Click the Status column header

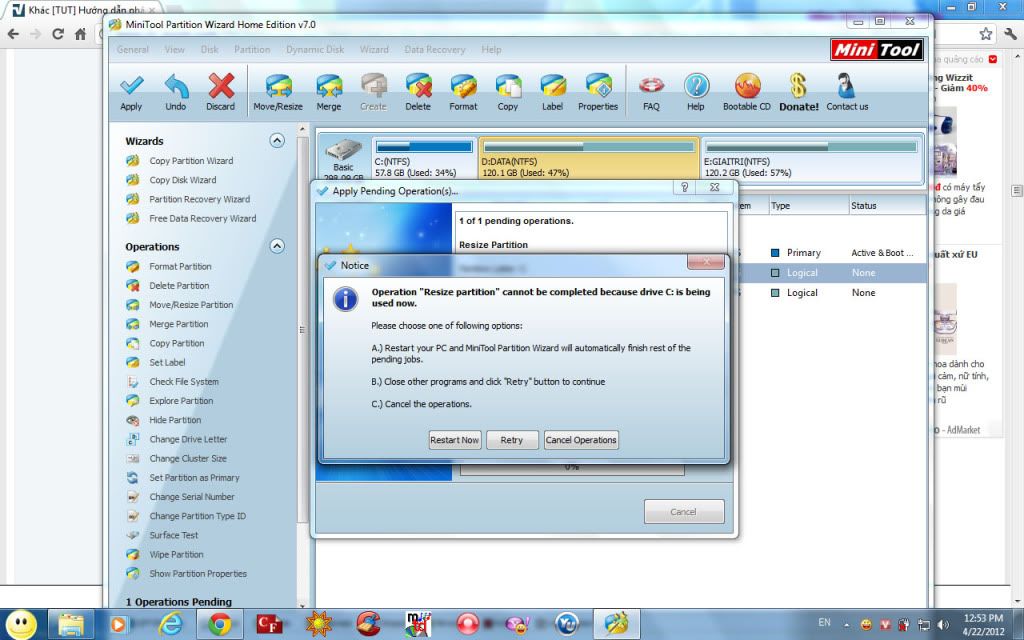[888, 206]
